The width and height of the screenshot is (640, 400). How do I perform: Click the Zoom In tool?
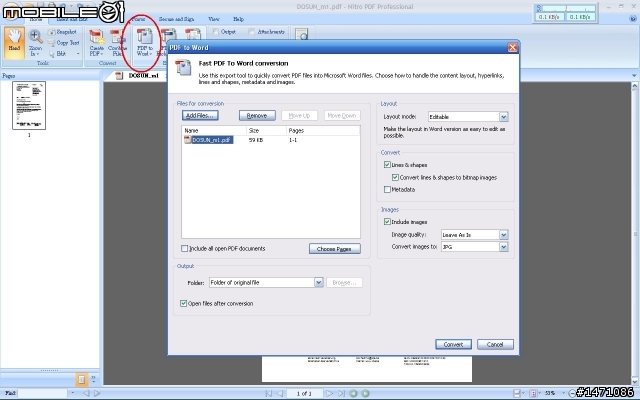[x=36, y=42]
